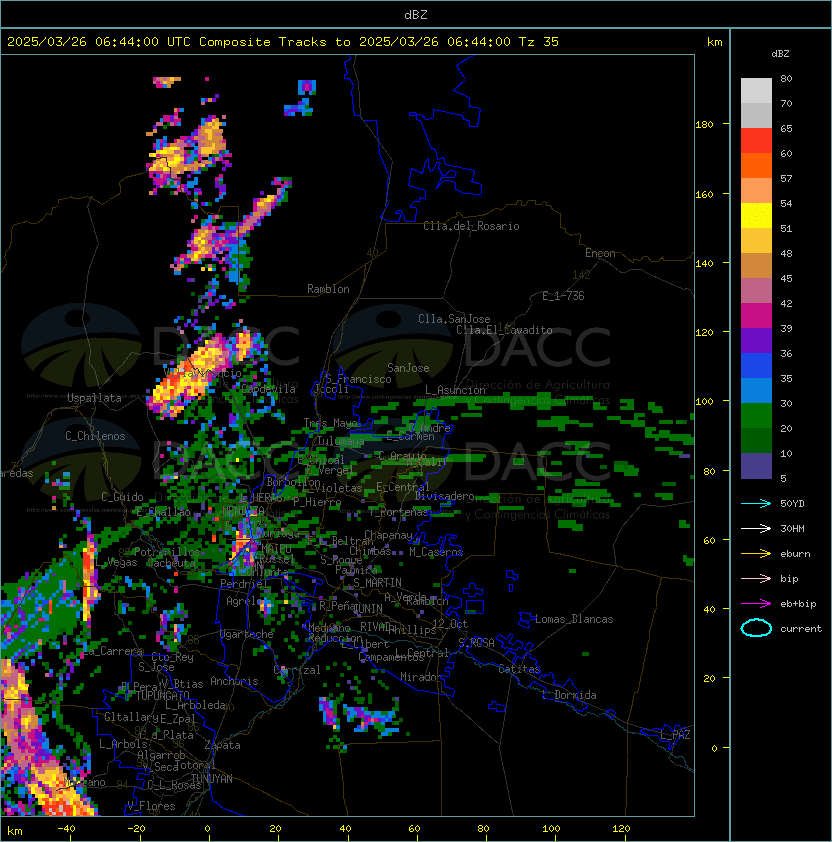
Task: Select the 'Encon' map label
Action: (600, 253)
